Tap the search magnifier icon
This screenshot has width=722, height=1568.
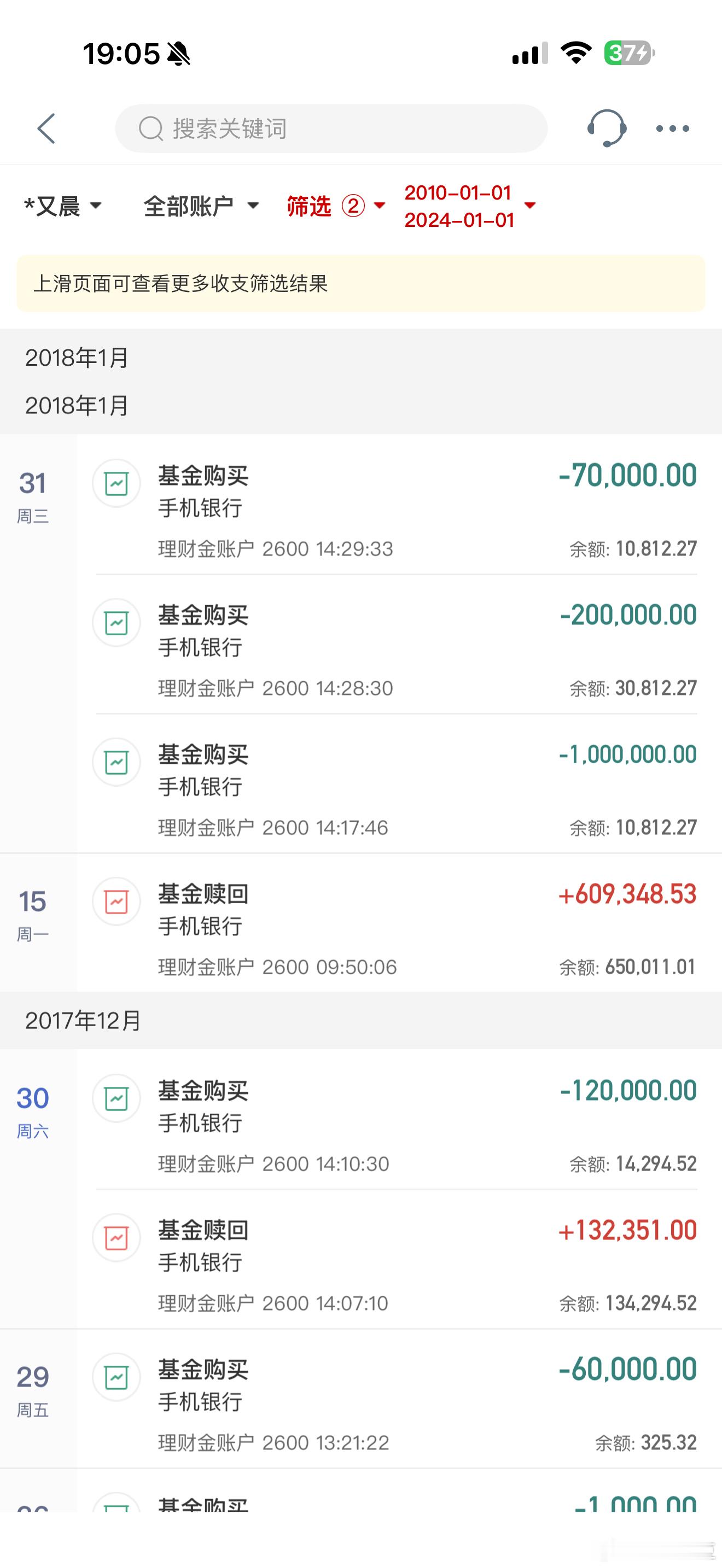(150, 128)
